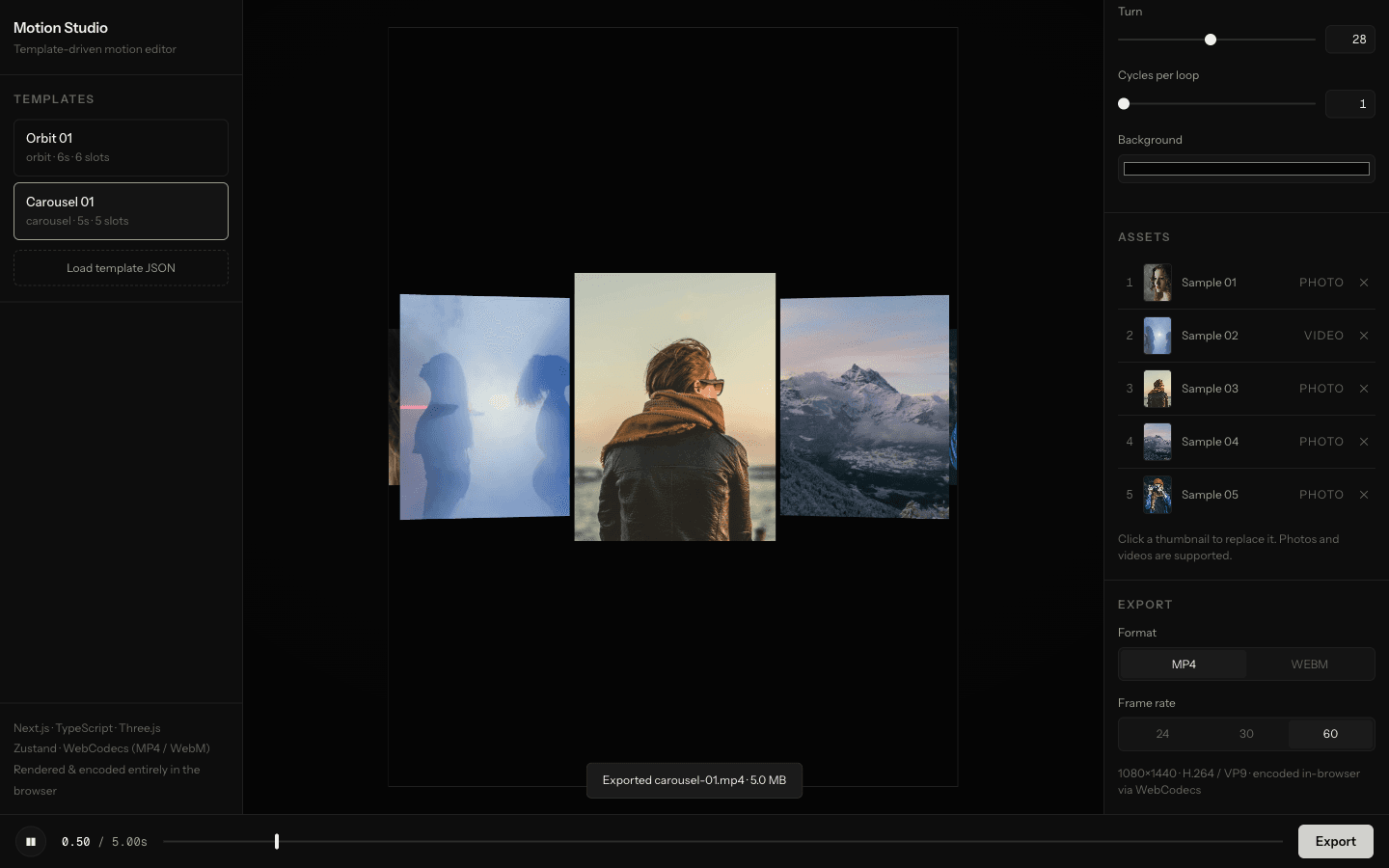Viewport: 1389px width, 868px height.
Task: Remove Sample 05 asset with its X
Action: pyautogui.click(x=1364, y=495)
